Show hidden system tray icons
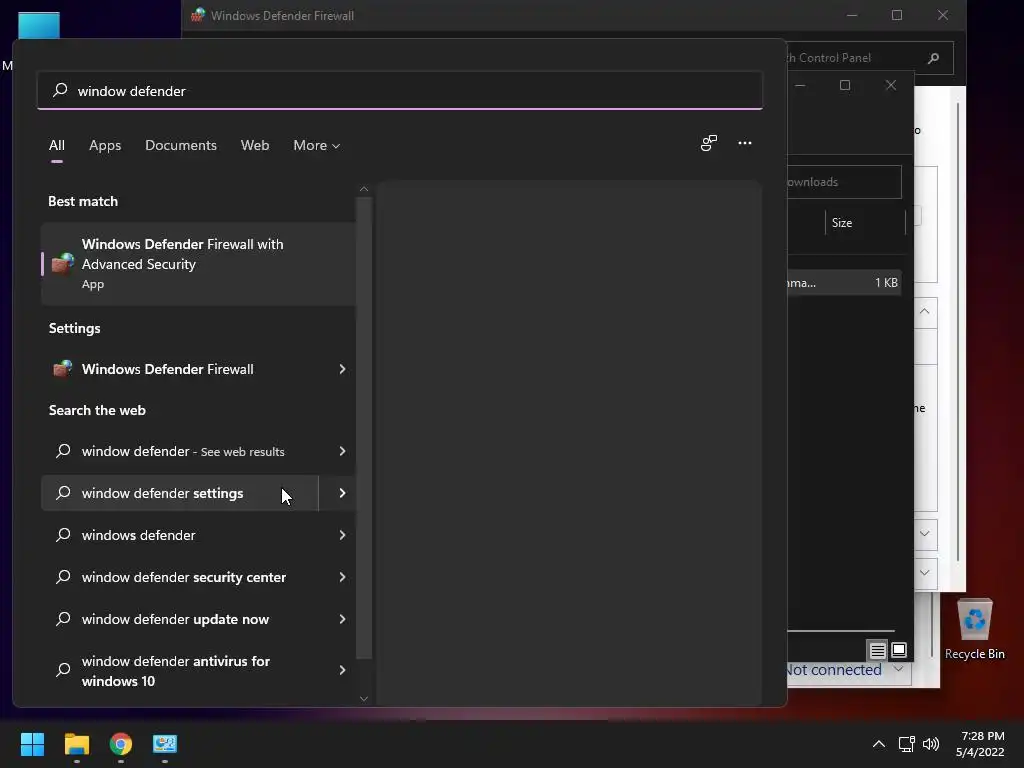The height and width of the screenshot is (768, 1024). point(879,744)
